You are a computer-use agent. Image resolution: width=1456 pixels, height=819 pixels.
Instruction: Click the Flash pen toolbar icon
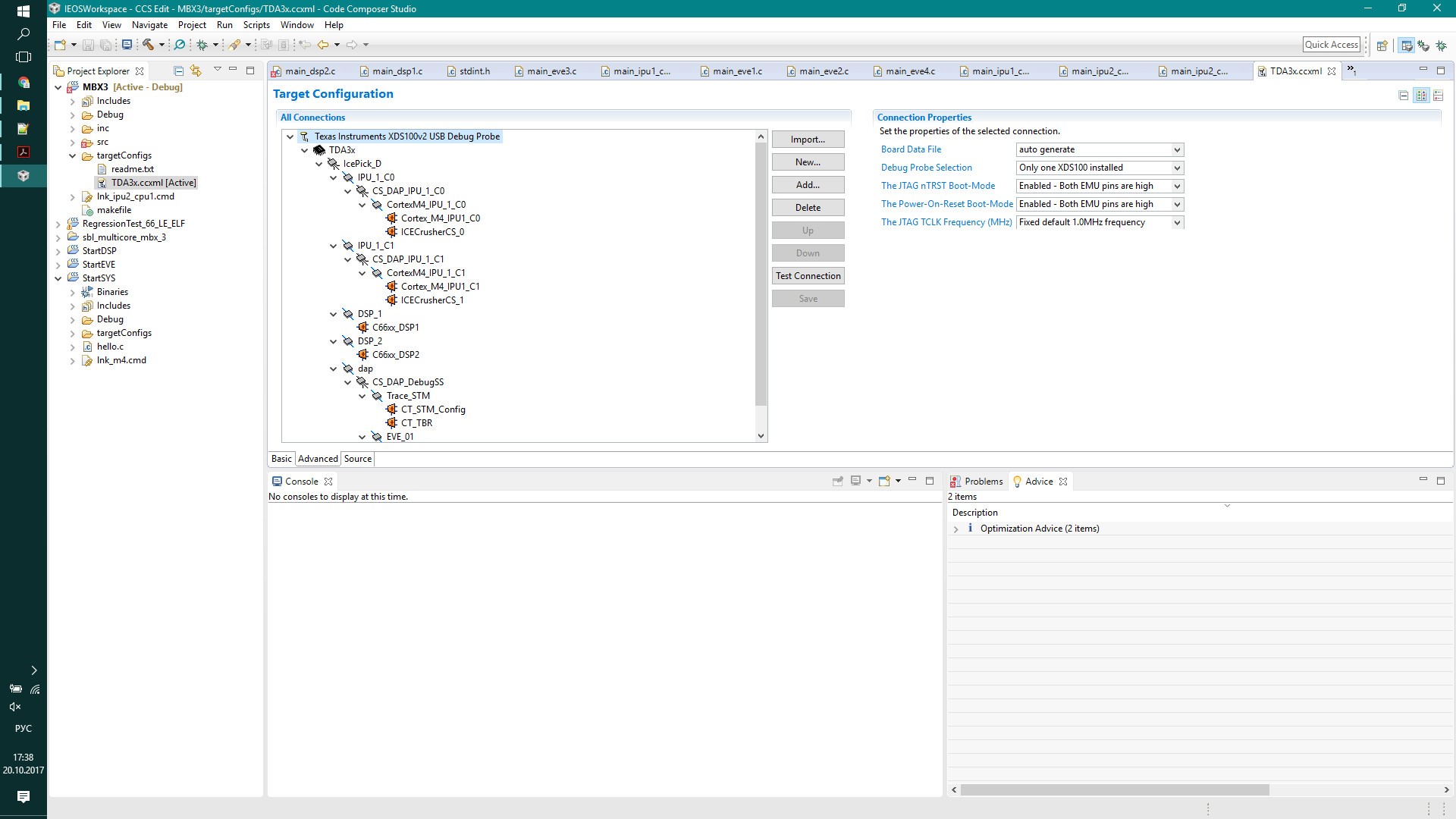click(x=235, y=45)
